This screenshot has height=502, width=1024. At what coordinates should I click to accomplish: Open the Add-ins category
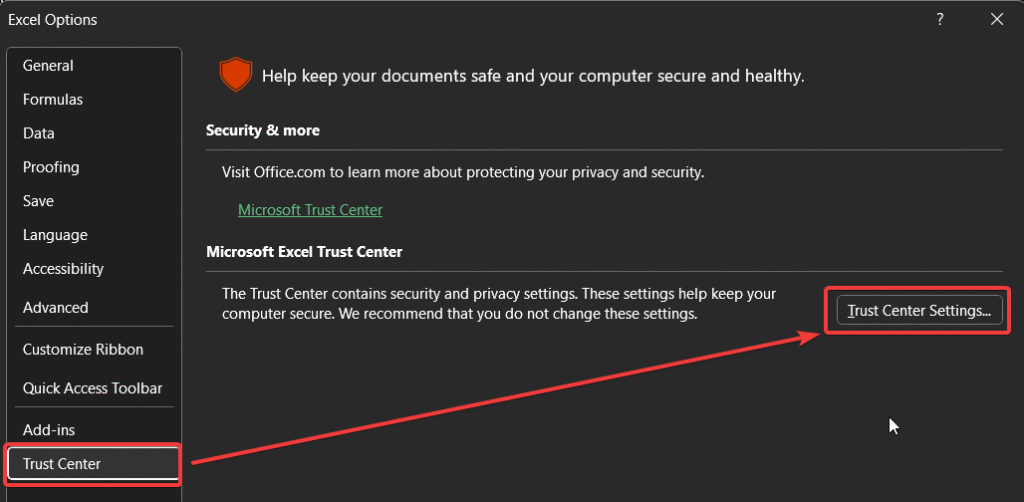pos(49,430)
